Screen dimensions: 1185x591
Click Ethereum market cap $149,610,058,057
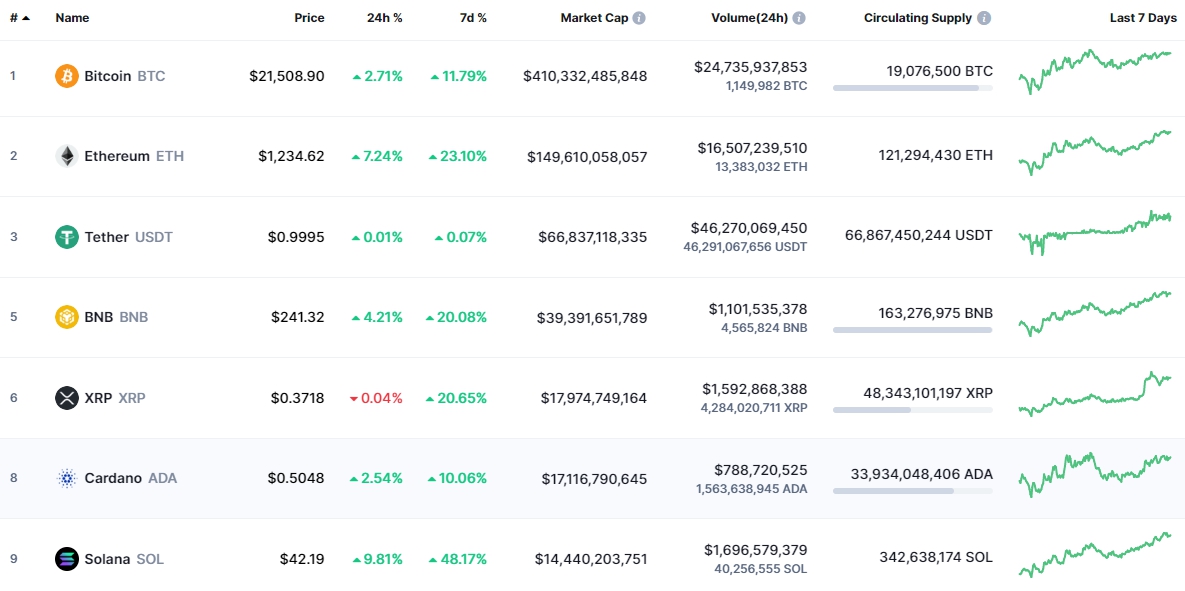tap(587, 156)
